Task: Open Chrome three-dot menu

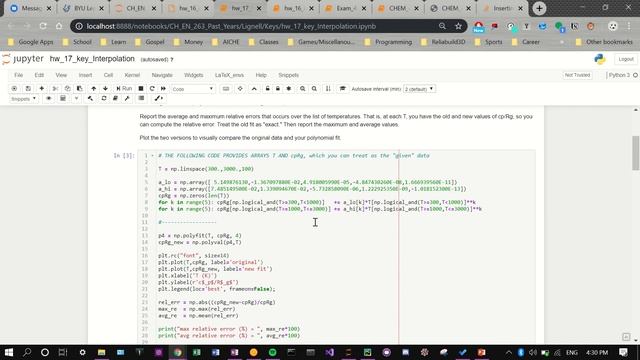Action: tap(629, 26)
